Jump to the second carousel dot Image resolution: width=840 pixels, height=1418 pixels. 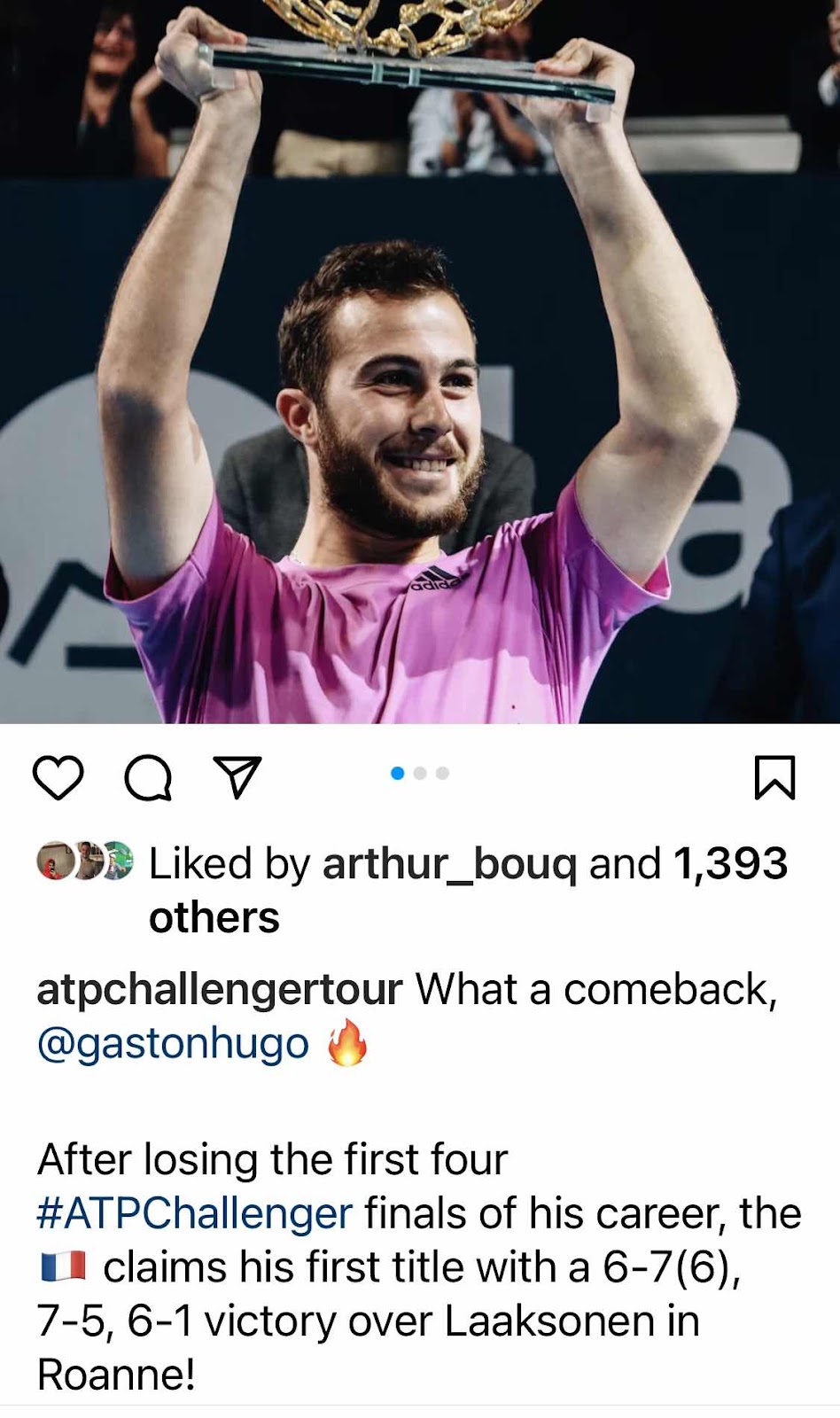420,773
